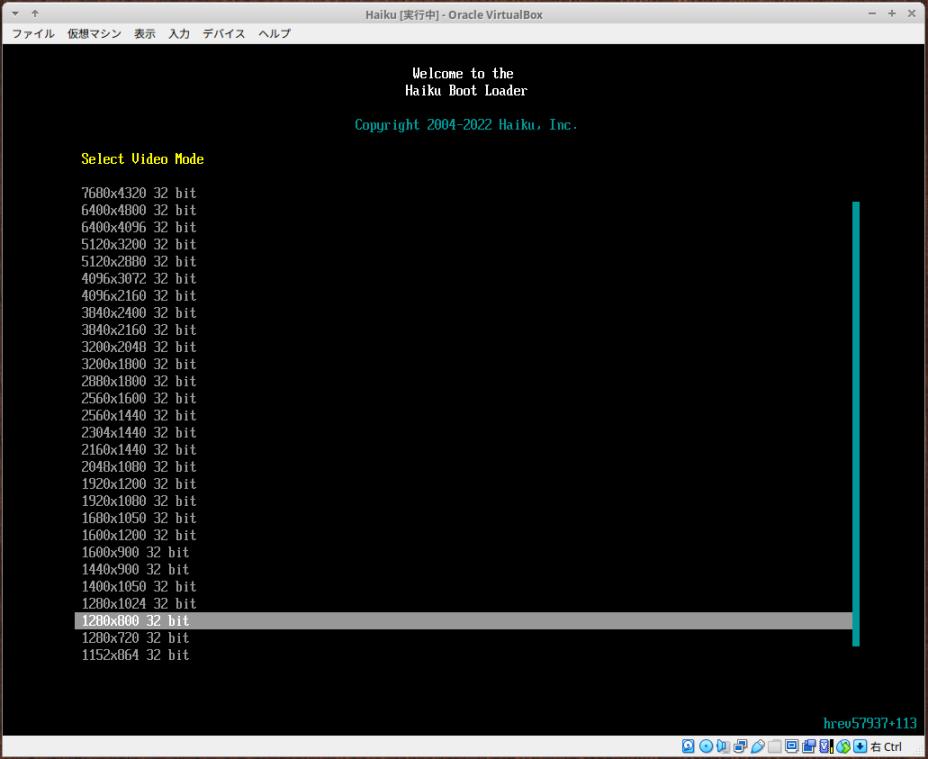Image resolution: width=928 pixels, height=759 pixels.
Task: Click the Select Video Mode heading
Action: (143, 159)
